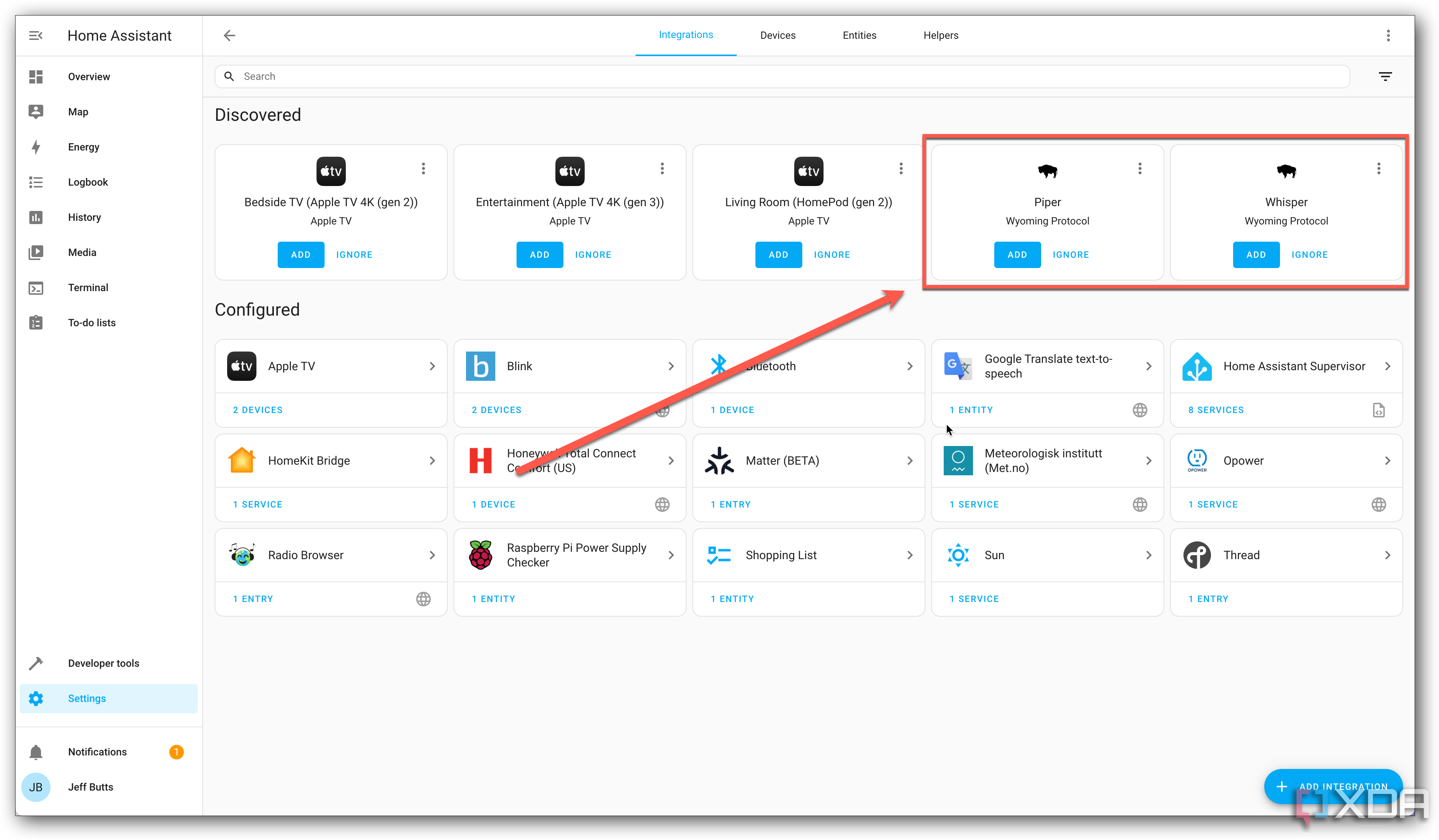This screenshot has height=840, width=1439.
Task: Expand the Shopping List chevron
Action: [910, 555]
